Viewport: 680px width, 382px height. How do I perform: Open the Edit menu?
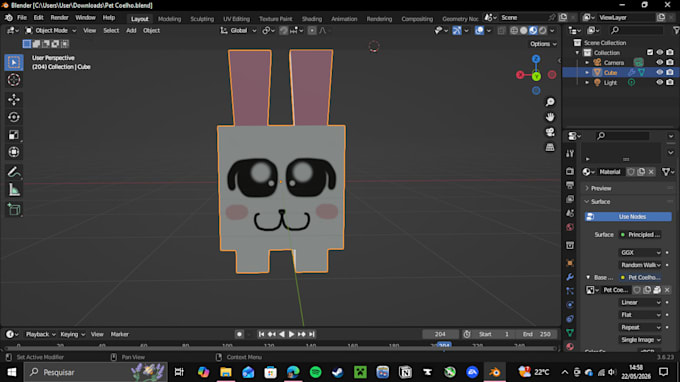pyautogui.click(x=39, y=18)
